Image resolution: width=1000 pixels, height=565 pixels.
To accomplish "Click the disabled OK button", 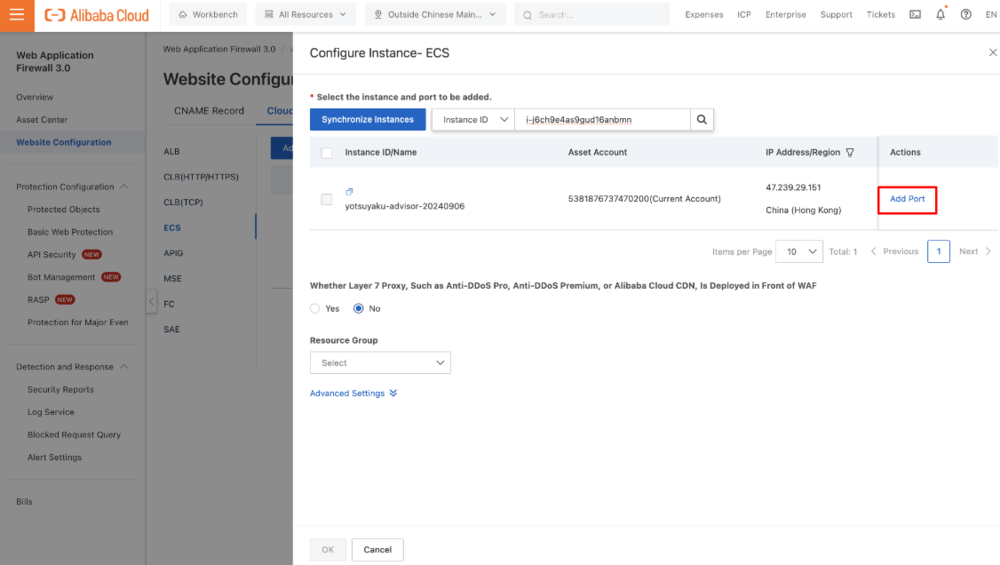I will [x=328, y=550].
